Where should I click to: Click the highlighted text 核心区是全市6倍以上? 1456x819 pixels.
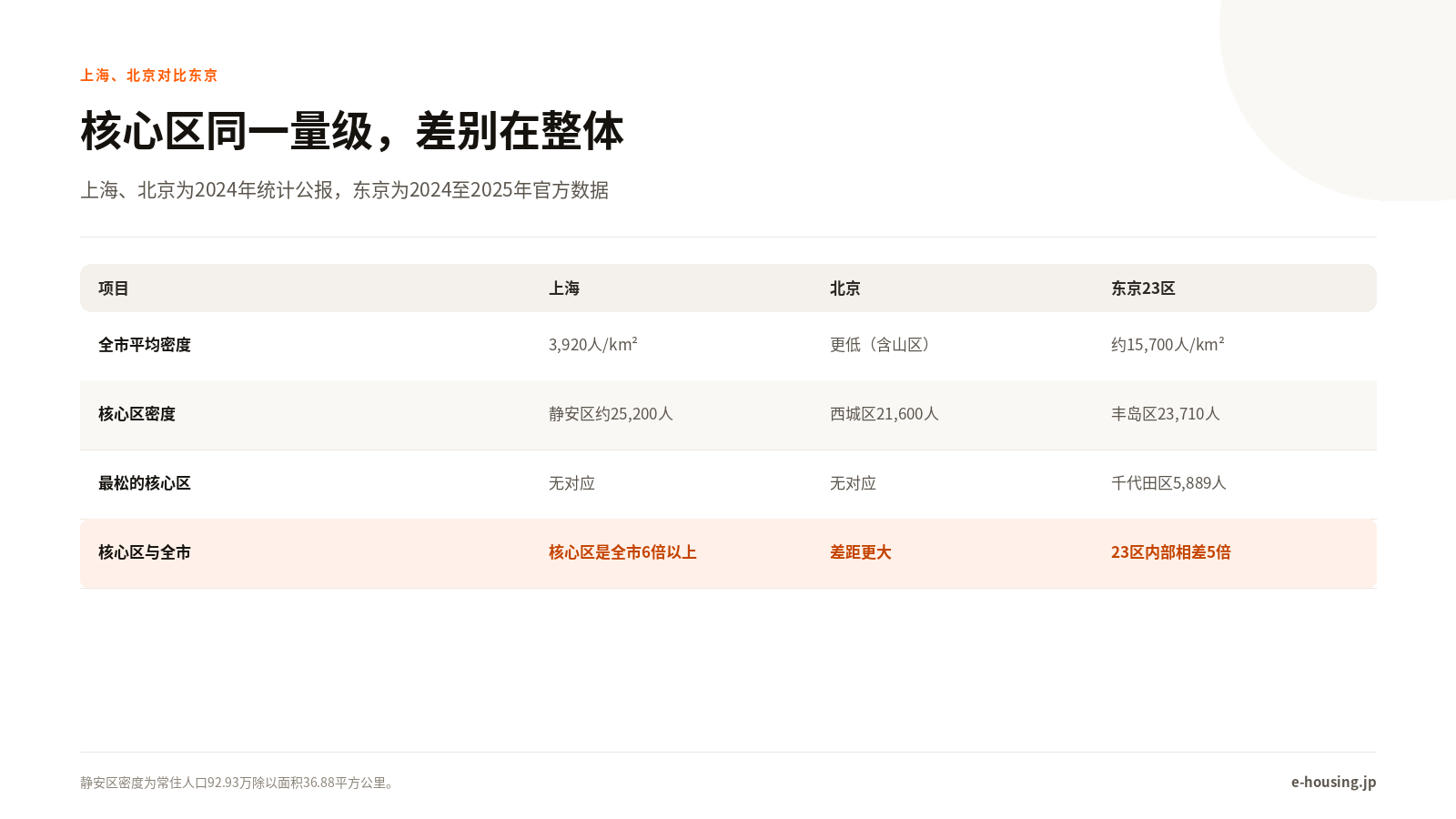click(x=622, y=552)
